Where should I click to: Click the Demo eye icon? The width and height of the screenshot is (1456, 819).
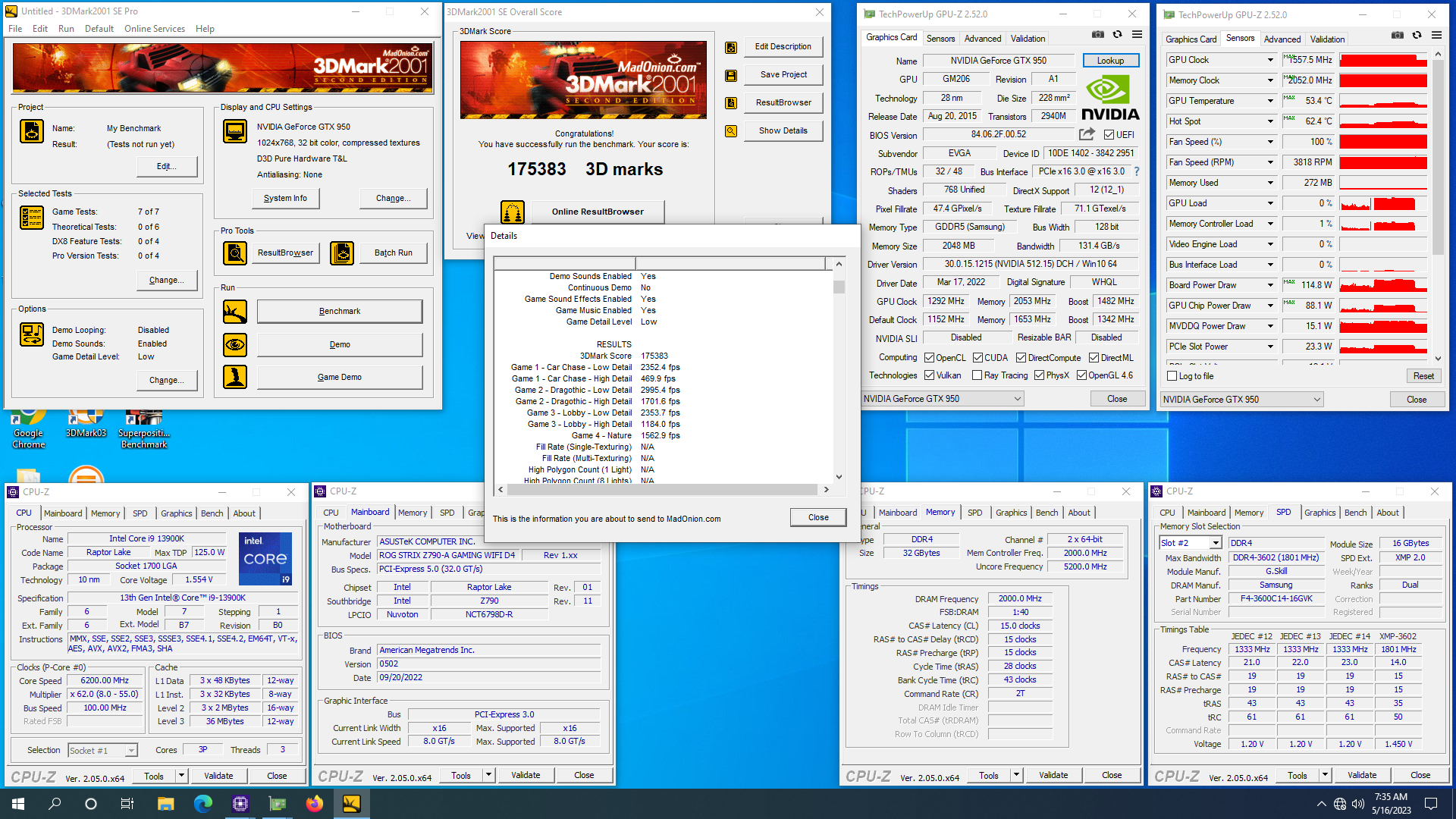click(235, 344)
